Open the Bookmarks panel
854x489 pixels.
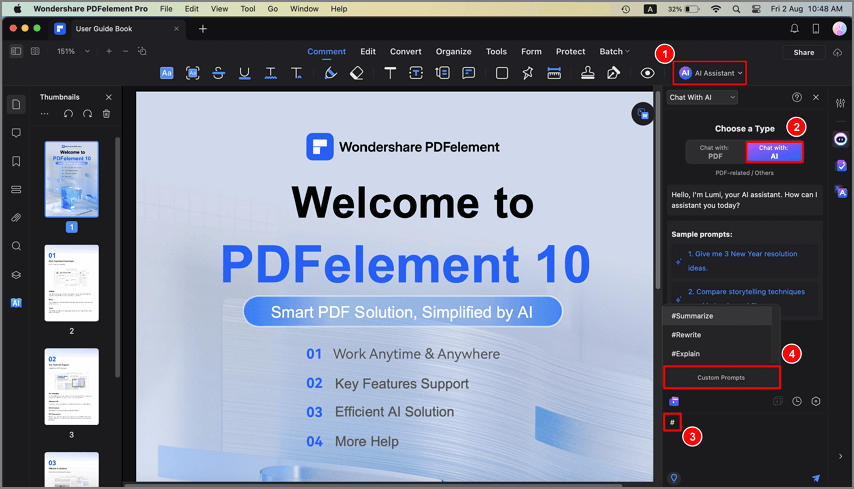click(x=16, y=161)
